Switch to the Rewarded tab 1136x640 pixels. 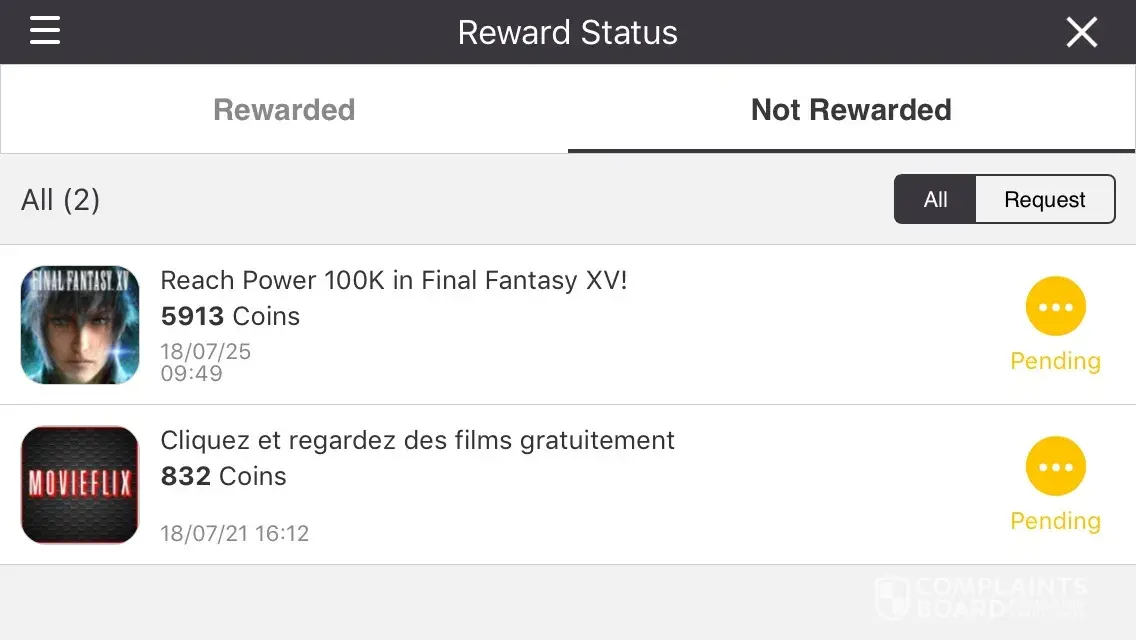click(x=284, y=110)
